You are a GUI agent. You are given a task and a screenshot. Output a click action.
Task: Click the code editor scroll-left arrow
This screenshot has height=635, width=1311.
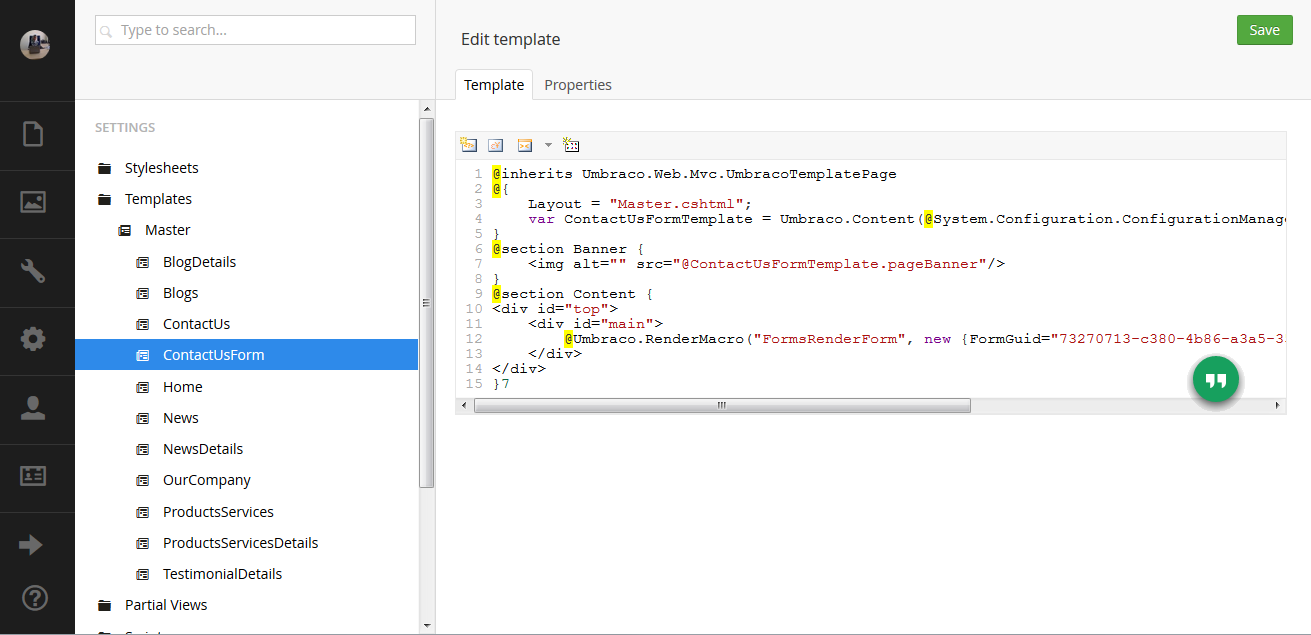click(463, 406)
